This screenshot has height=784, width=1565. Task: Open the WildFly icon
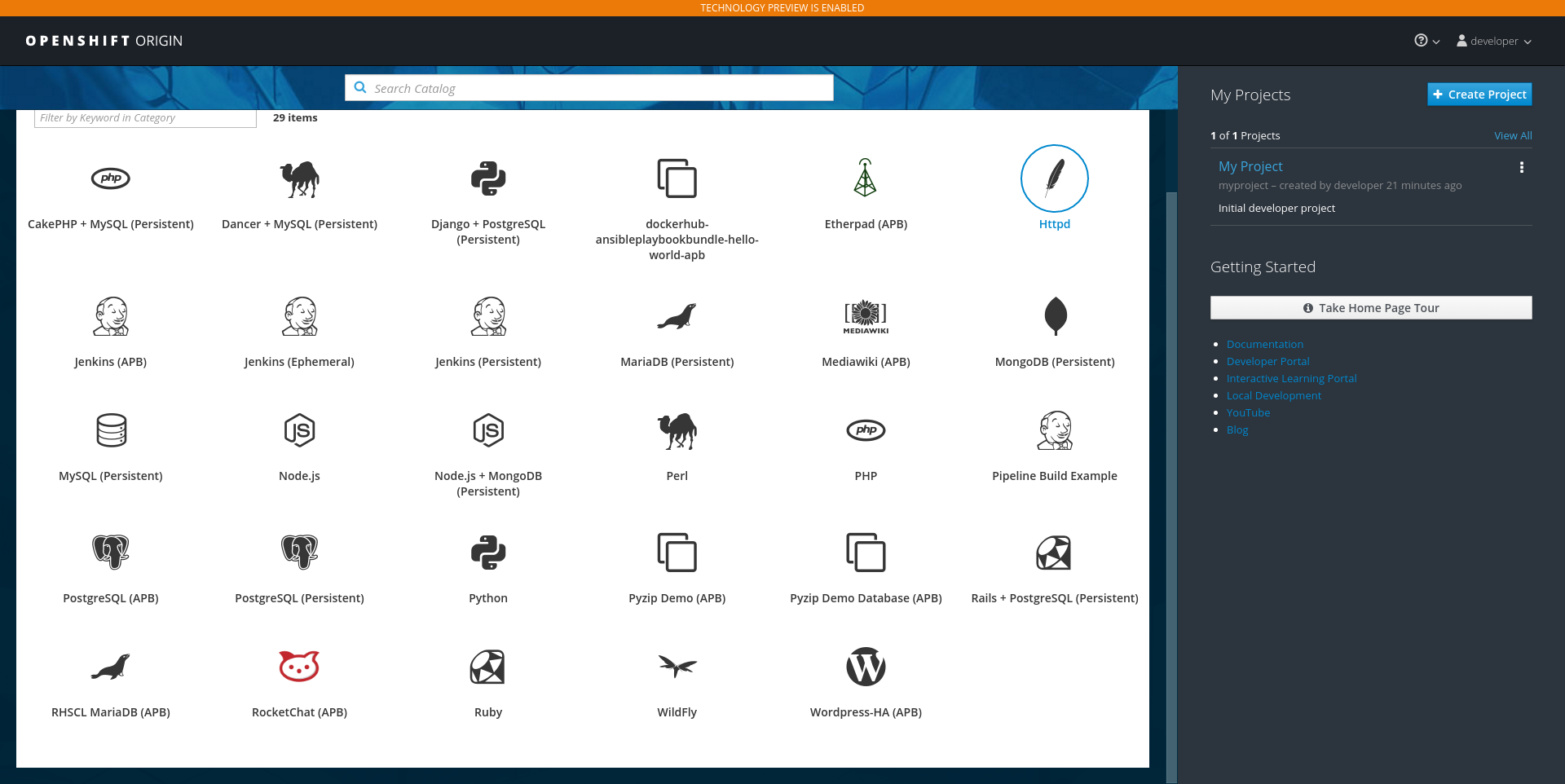click(677, 667)
